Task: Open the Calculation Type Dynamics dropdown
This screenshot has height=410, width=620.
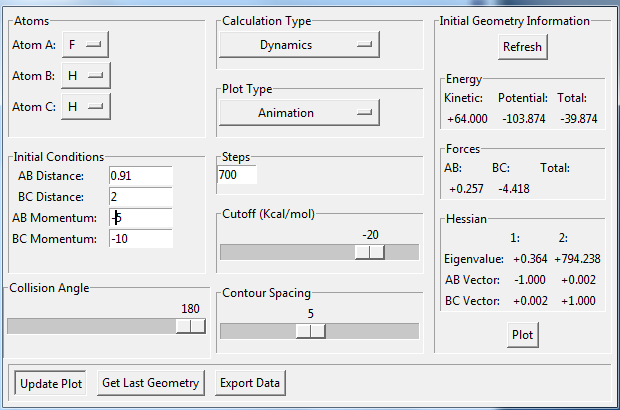Action: (x=299, y=45)
